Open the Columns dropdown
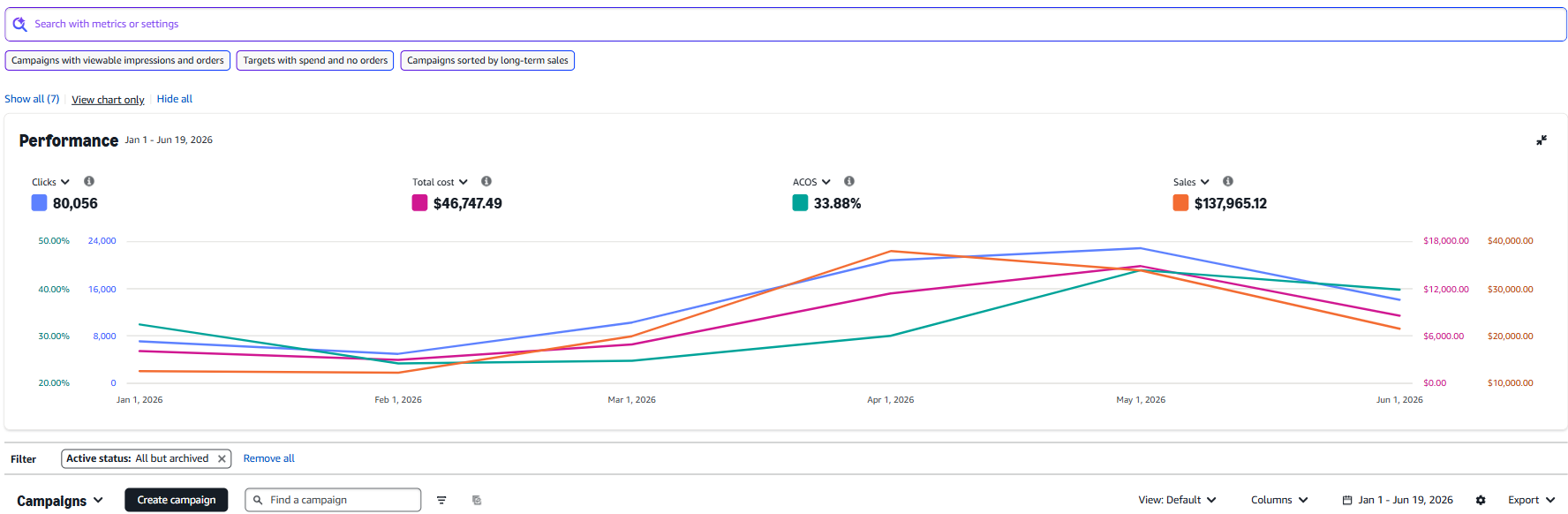Viewport: 1568px width, 514px height. (x=1279, y=500)
